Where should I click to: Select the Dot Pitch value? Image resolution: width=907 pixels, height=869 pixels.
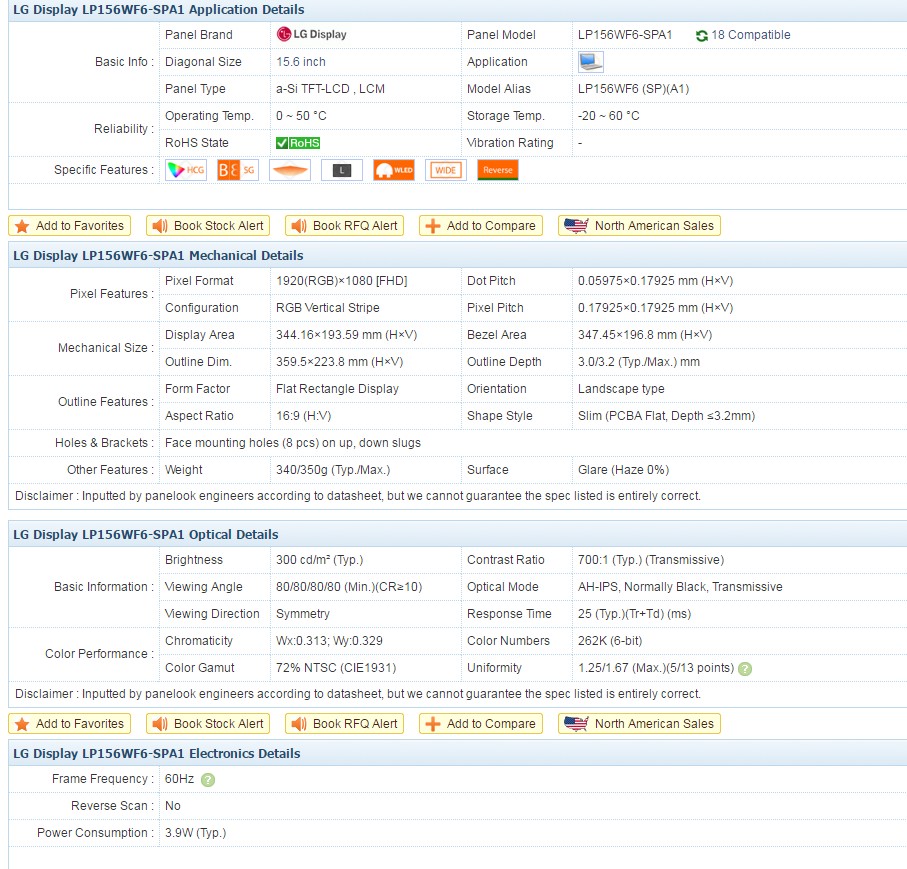coord(655,281)
